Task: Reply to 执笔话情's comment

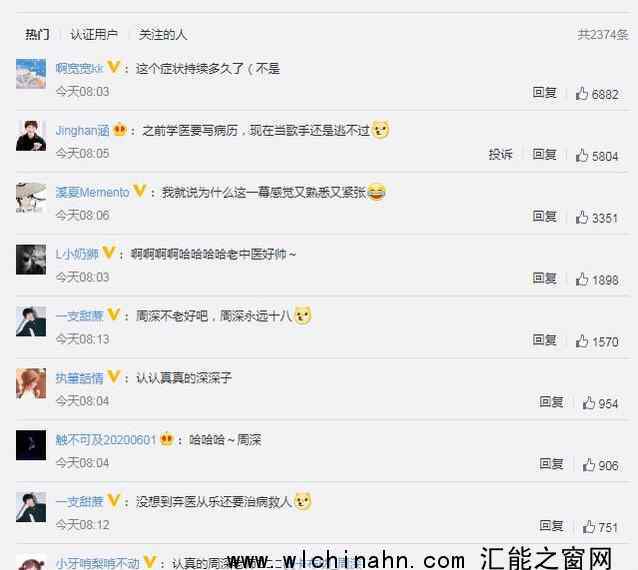Action: [551, 402]
